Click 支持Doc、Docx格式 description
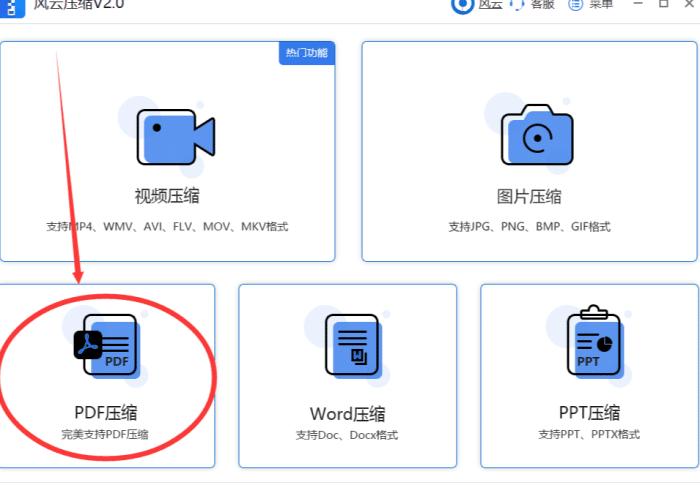This screenshot has height=485, width=700. pos(347,435)
